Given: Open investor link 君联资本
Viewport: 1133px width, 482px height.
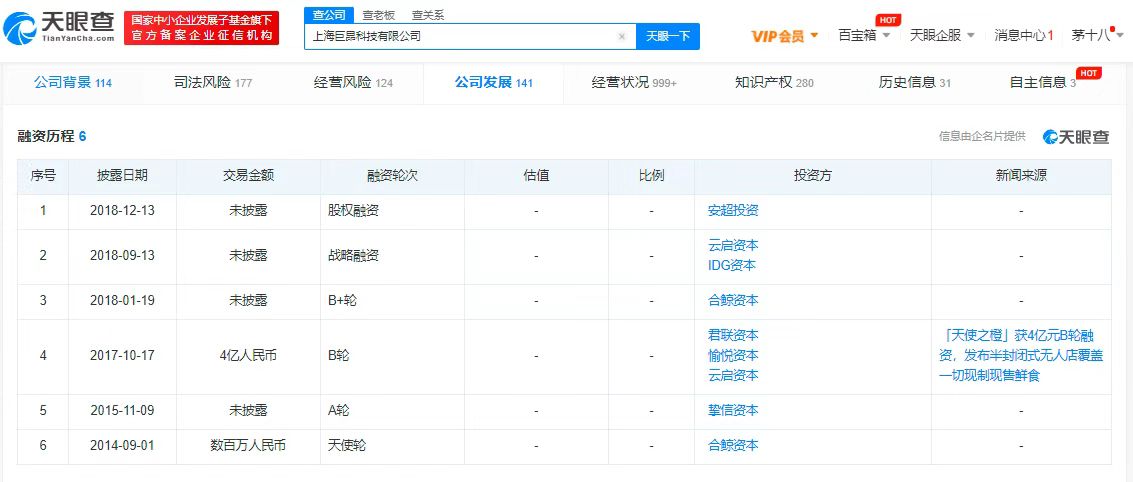Looking at the screenshot, I should pyautogui.click(x=733, y=335).
